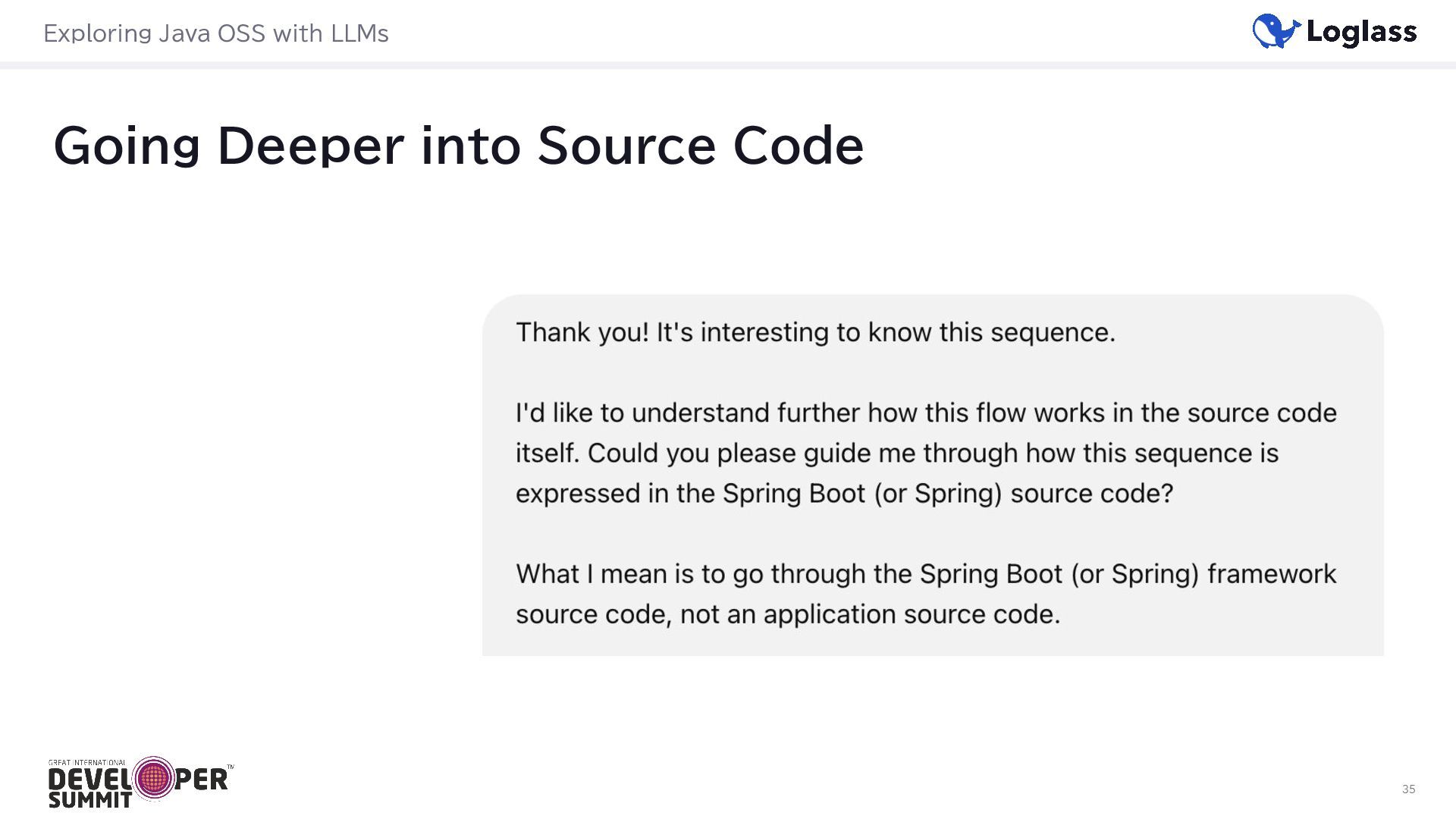Click the 'Could you please guide me' line
Image resolution: width=1456 pixels, height=819 pixels.
pyautogui.click(x=896, y=453)
